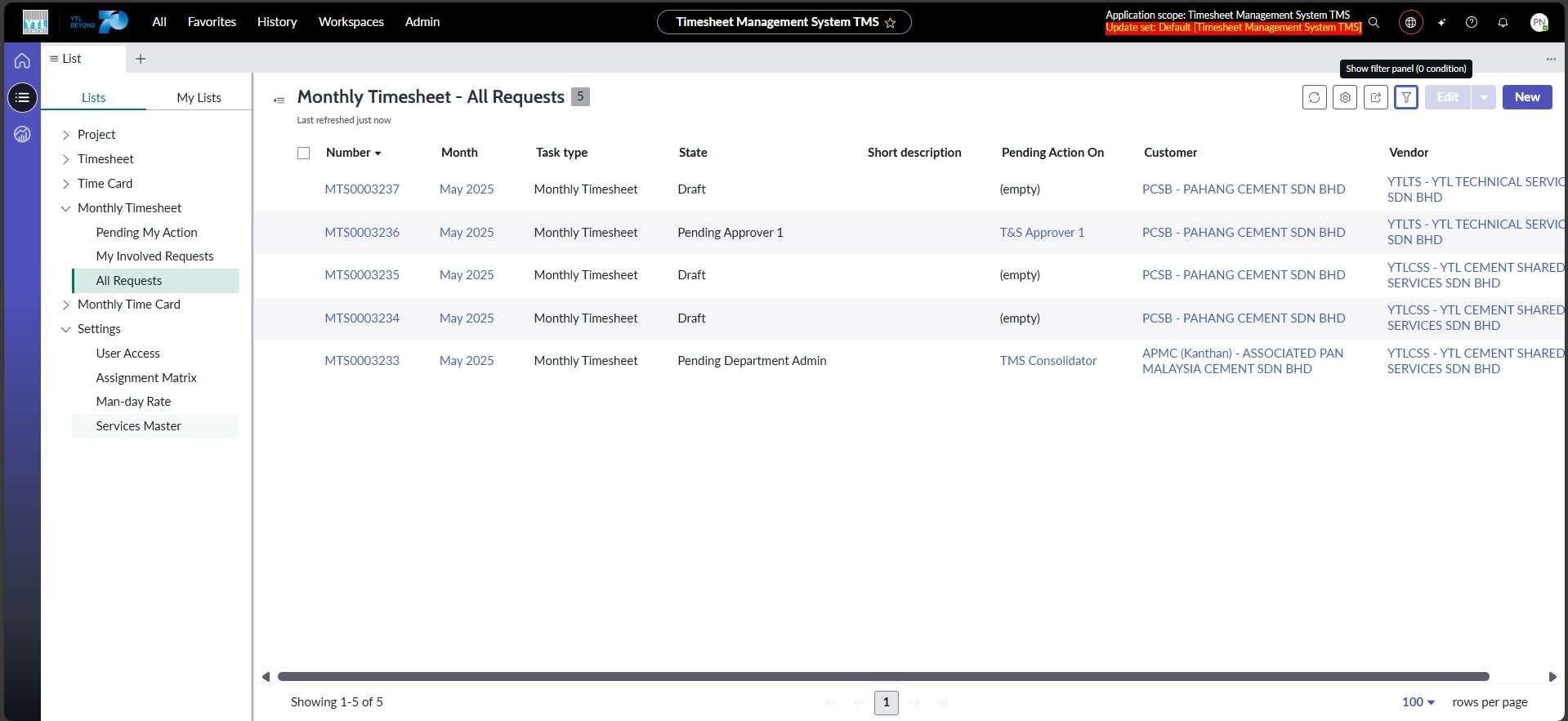Open global search magnifier icon
This screenshot has height=721, width=1568.
[x=1374, y=23]
